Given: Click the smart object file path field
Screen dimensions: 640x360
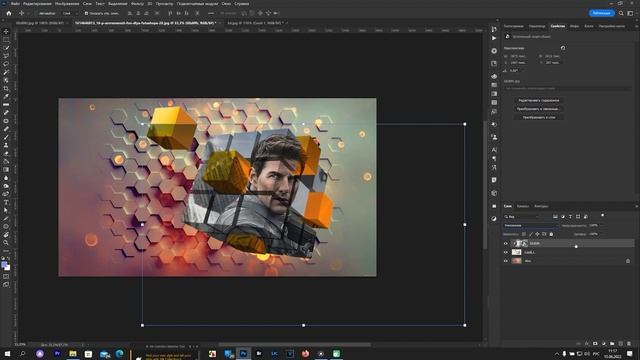Looking at the screenshot, I should [567, 88].
